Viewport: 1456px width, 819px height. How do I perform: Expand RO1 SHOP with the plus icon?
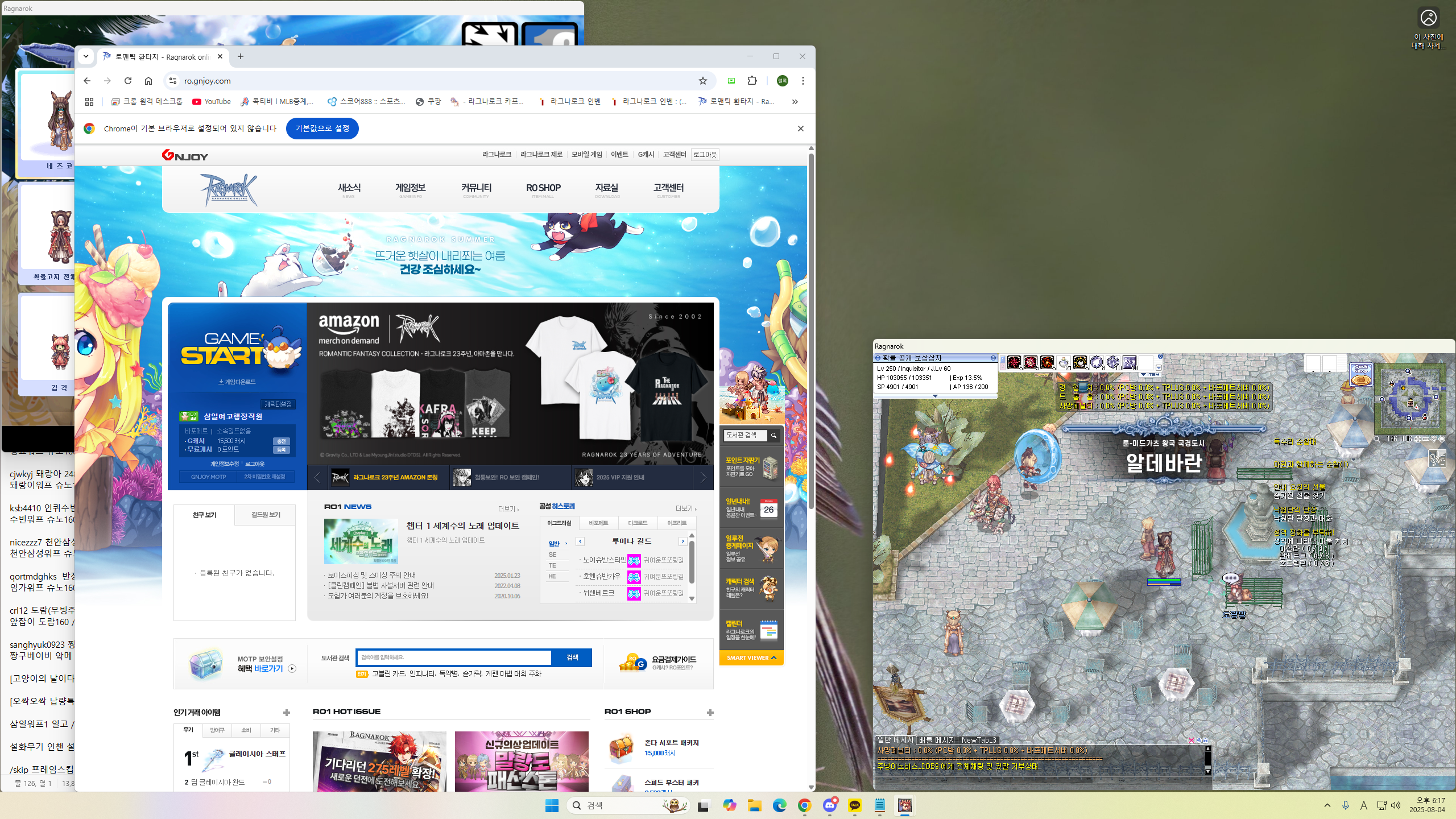[710, 713]
